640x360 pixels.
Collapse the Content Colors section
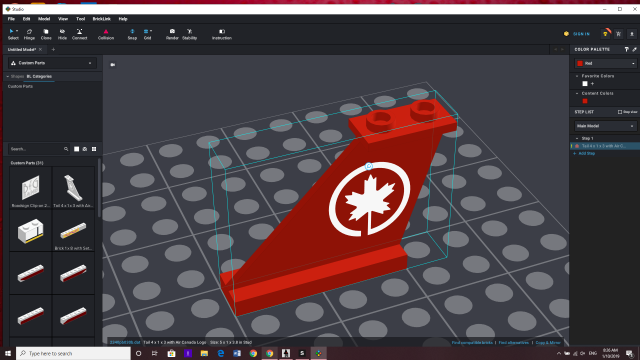click(x=577, y=93)
